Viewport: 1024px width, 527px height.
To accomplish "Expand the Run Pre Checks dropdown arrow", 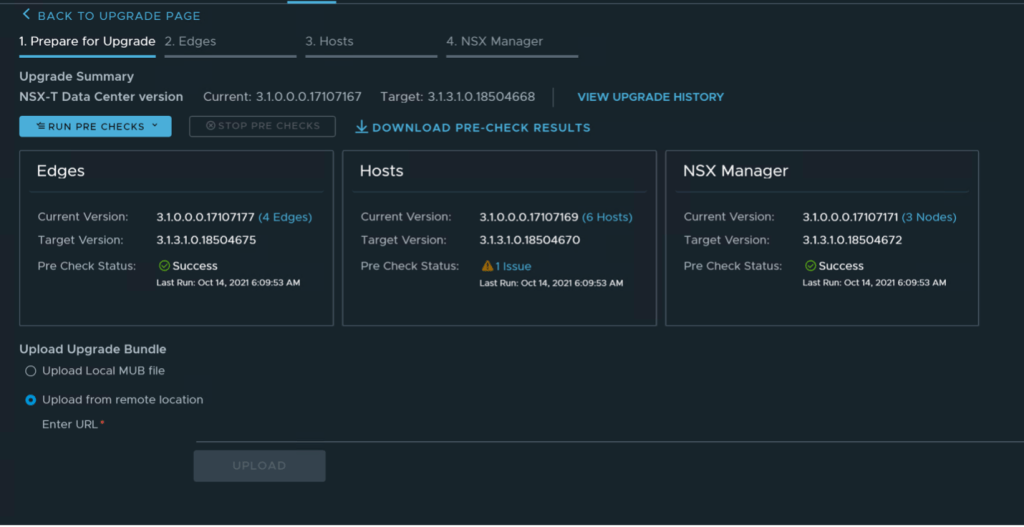I will coord(155,127).
